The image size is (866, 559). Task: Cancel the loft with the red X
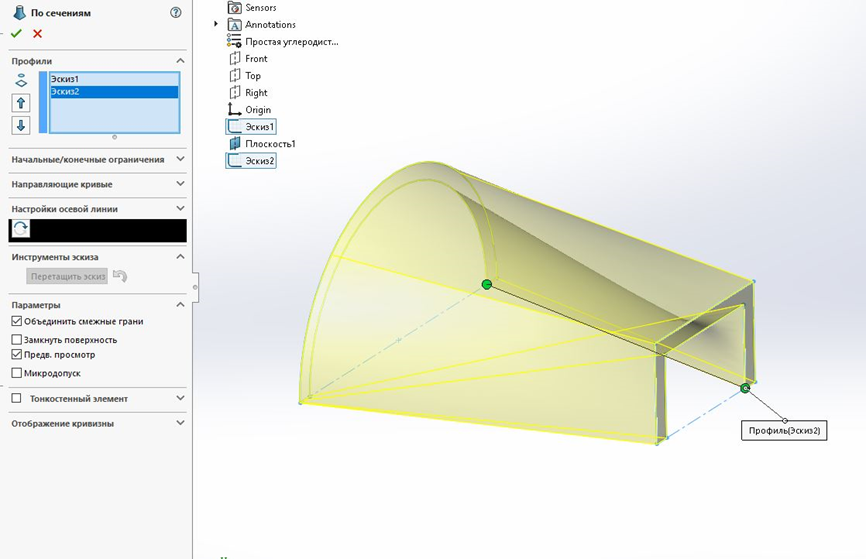click(38, 34)
